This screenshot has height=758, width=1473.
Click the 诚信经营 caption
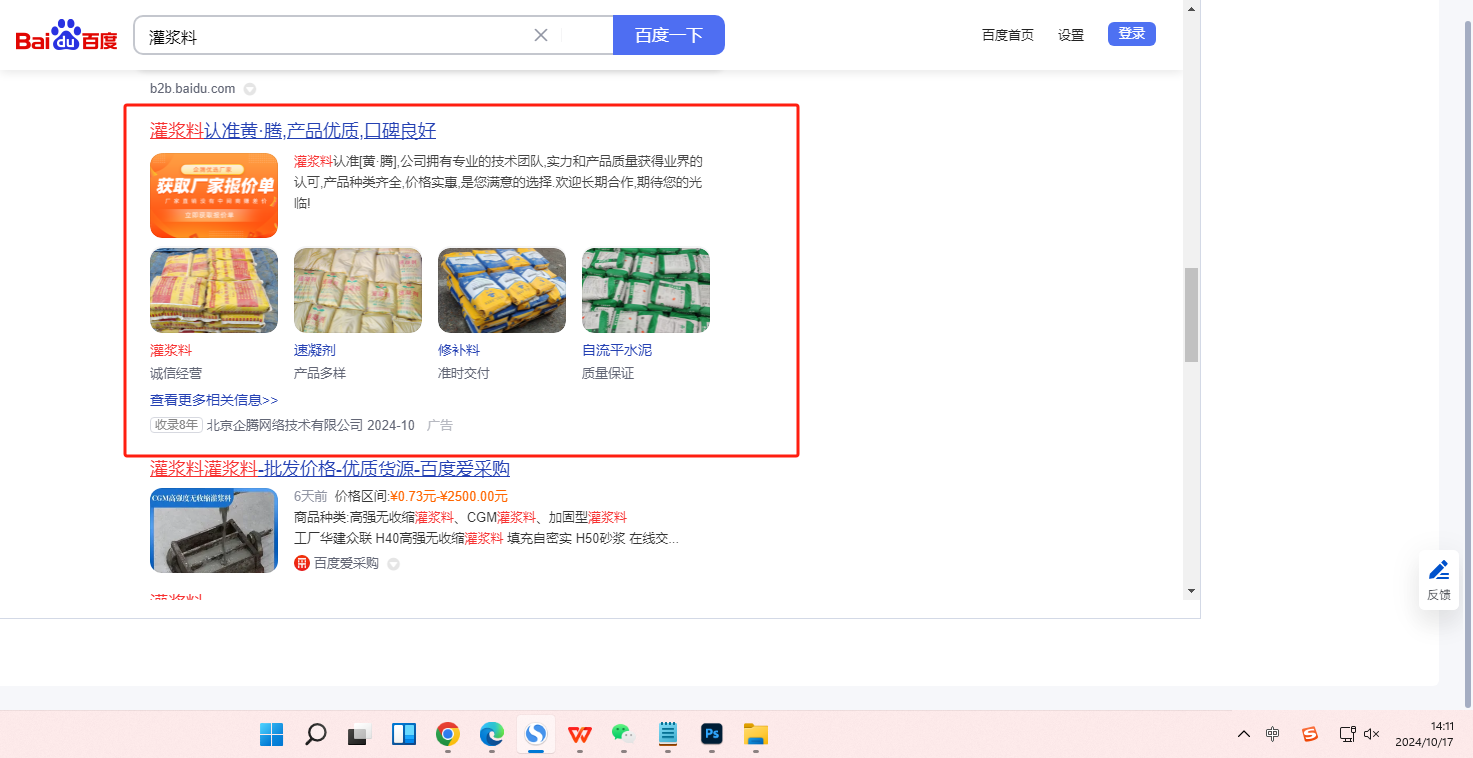click(x=176, y=374)
